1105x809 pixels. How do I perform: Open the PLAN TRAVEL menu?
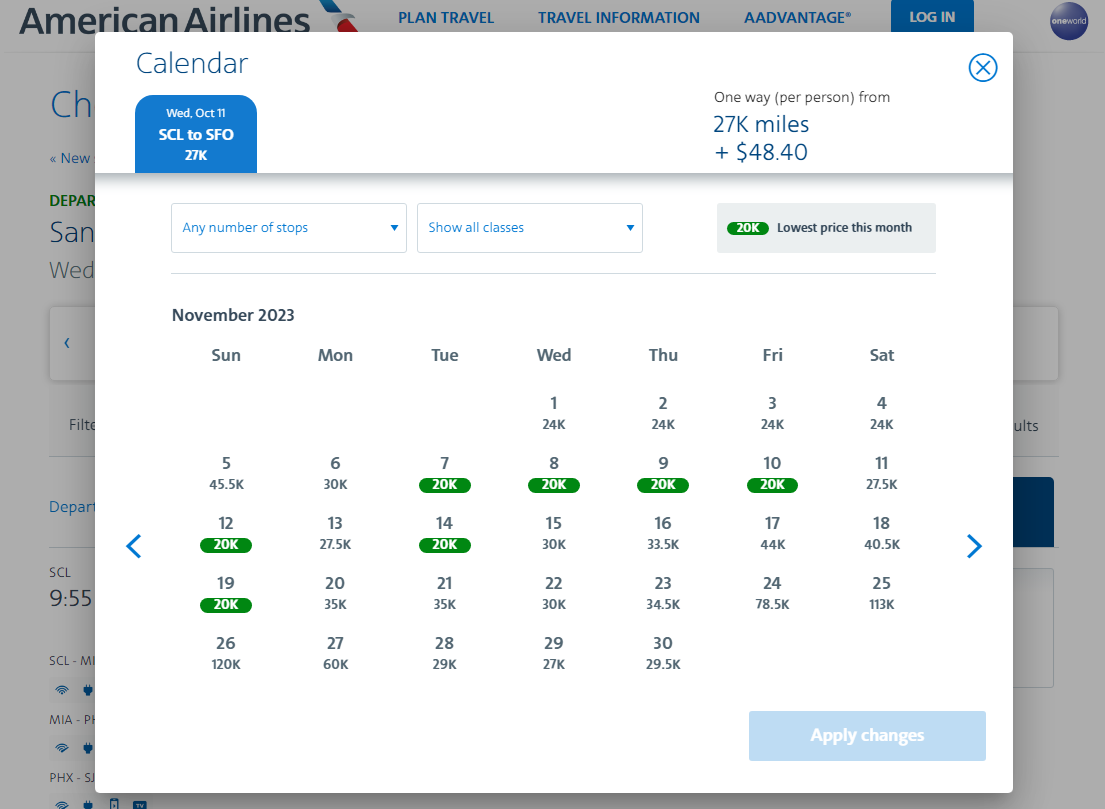(446, 17)
